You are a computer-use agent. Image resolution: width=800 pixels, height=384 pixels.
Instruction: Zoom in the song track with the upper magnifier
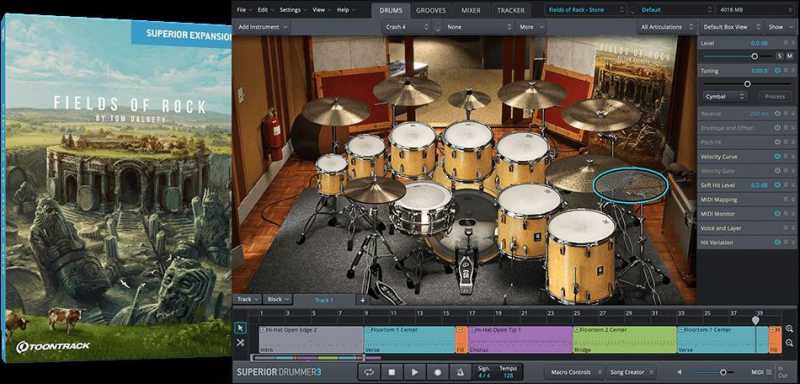click(789, 329)
